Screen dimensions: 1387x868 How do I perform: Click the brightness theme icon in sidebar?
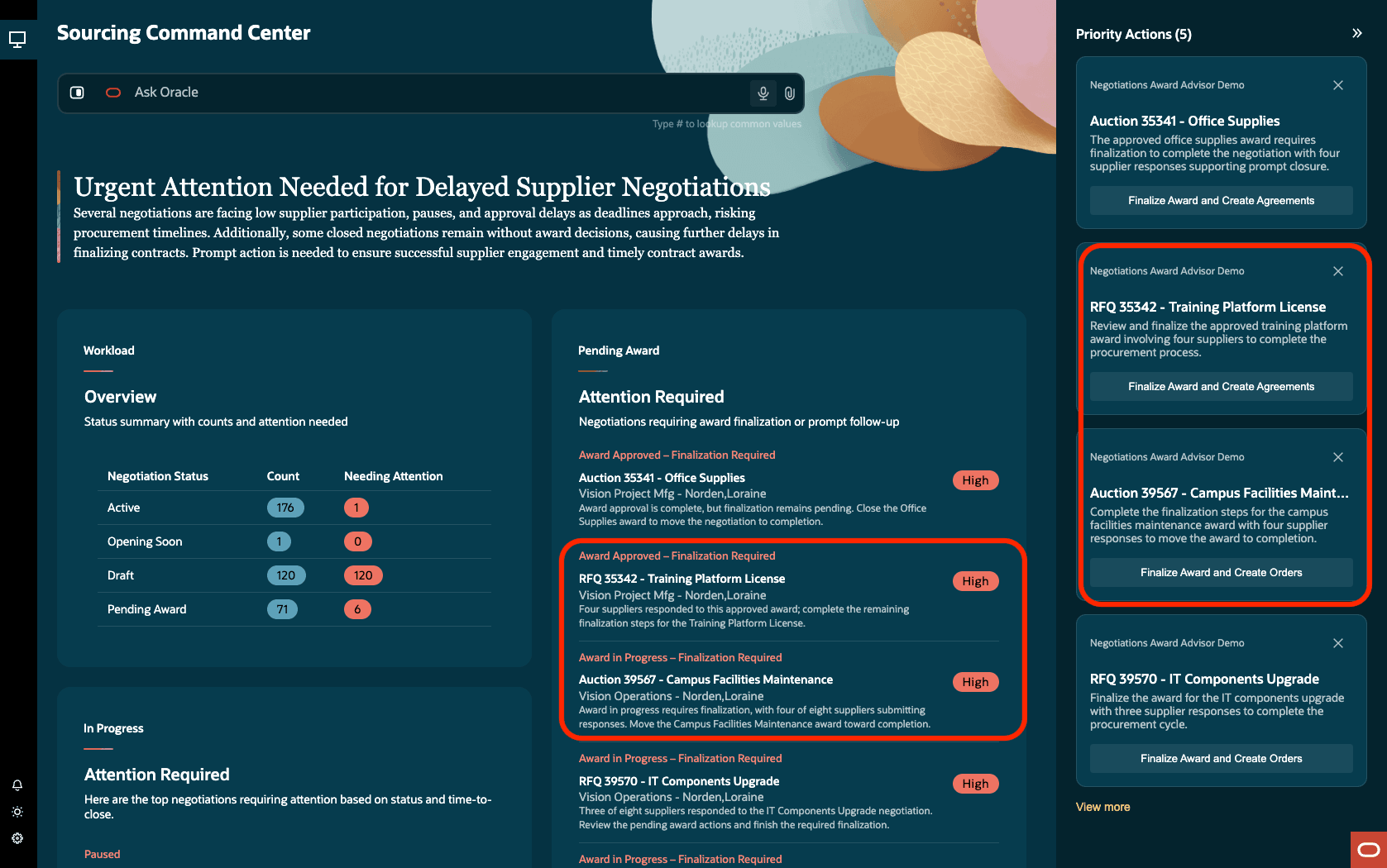17,812
